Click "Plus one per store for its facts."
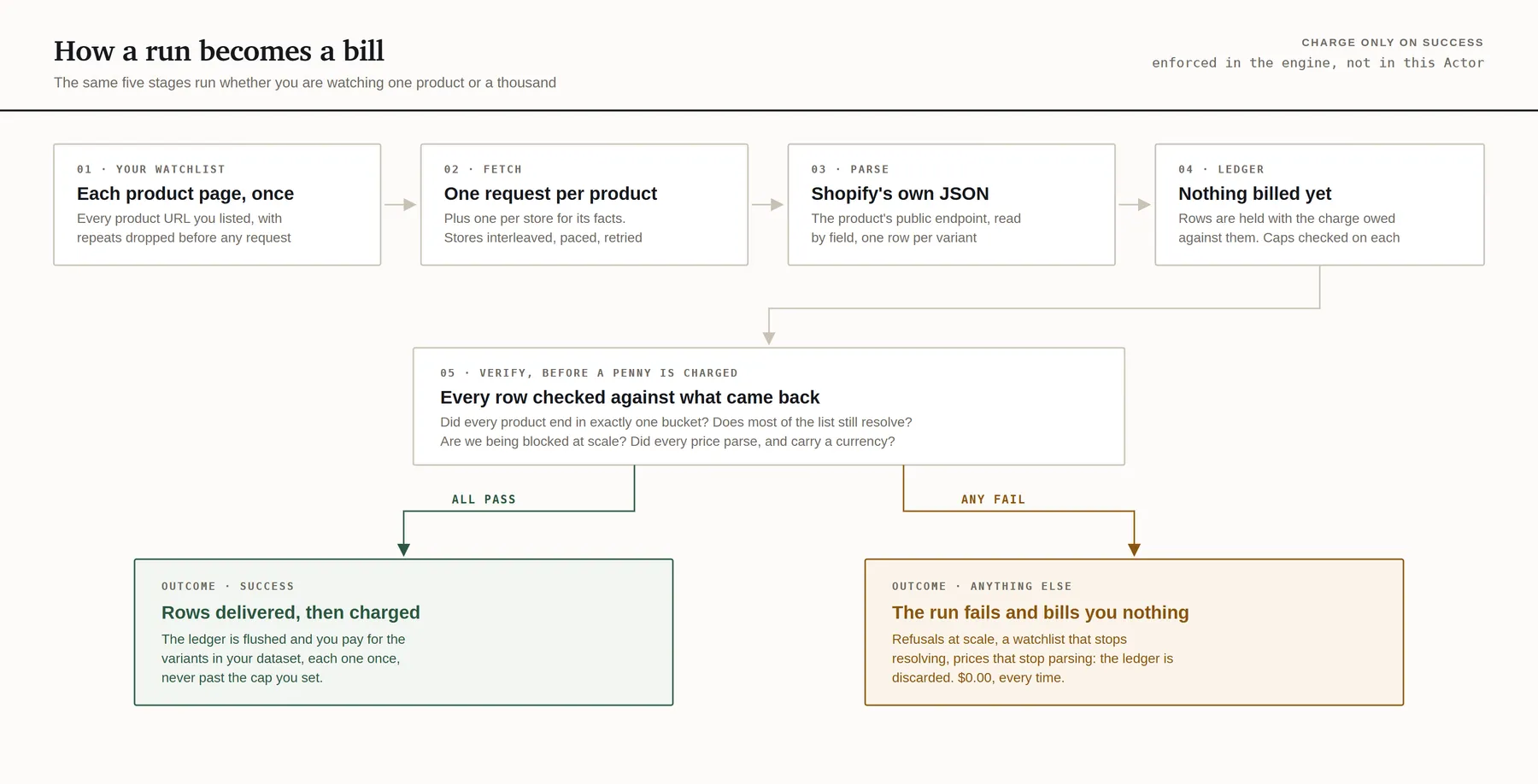 point(535,219)
